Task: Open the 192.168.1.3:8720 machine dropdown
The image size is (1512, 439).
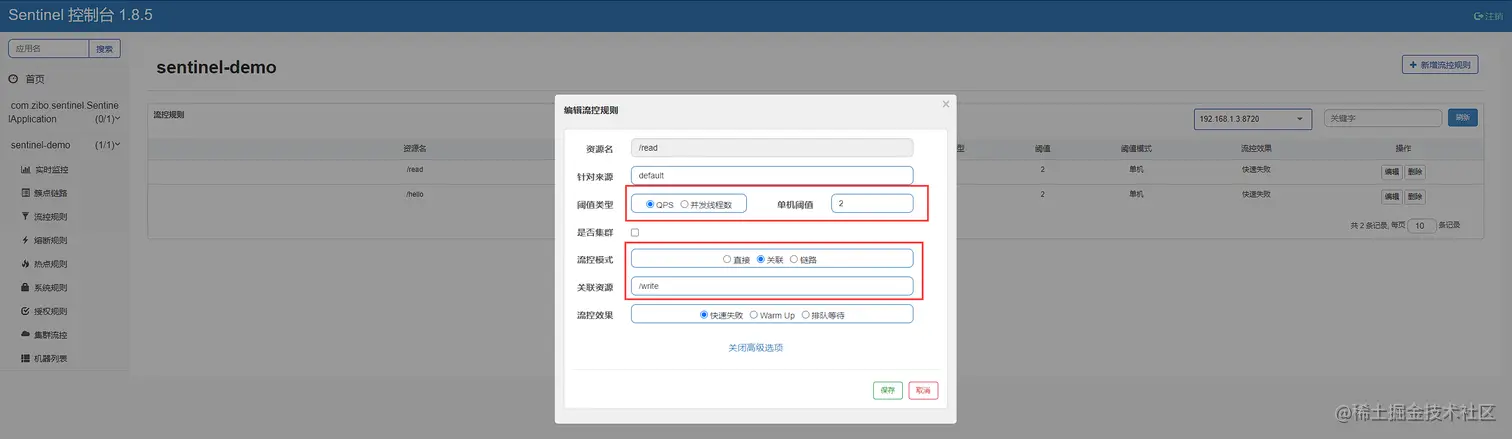Action: (1253, 119)
